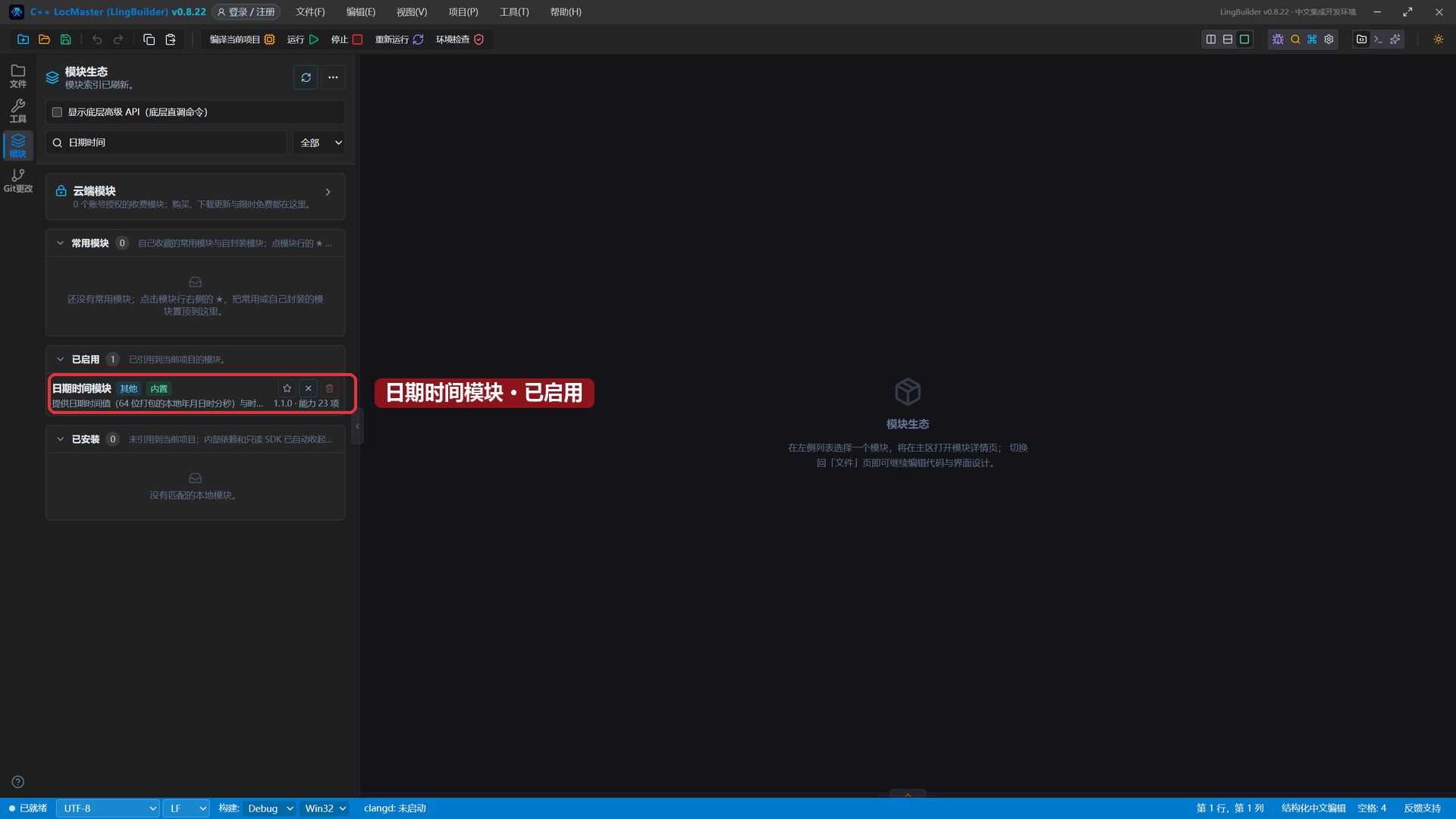Click the redo arrow icon

(x=118, y=39)
